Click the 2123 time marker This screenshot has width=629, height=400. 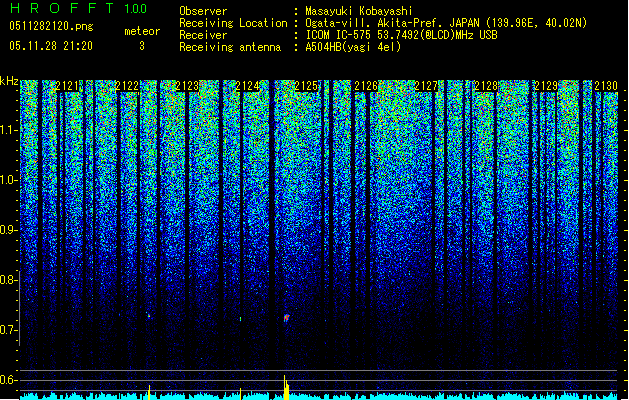pyautogui.click(x=187, y=86)
